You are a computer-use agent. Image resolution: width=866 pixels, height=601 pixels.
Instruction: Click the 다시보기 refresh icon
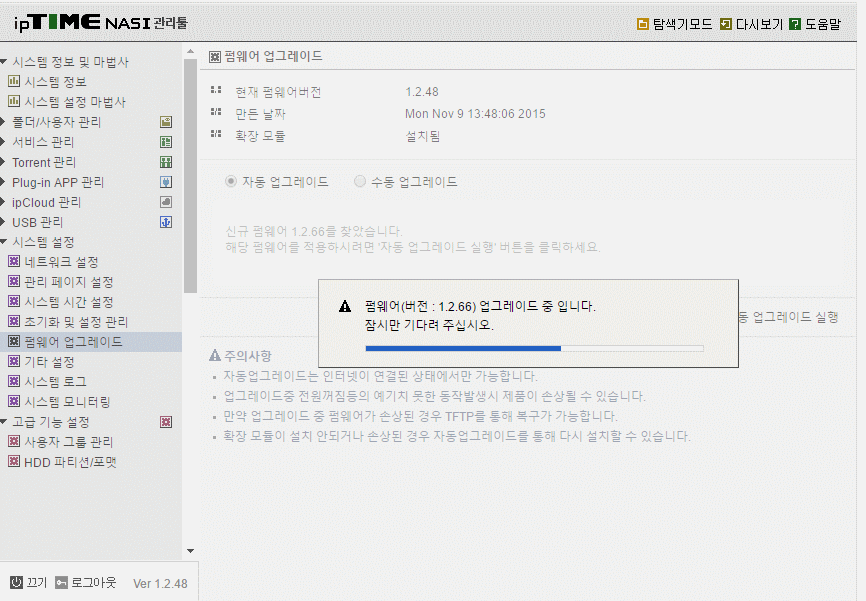coord(726,24)
